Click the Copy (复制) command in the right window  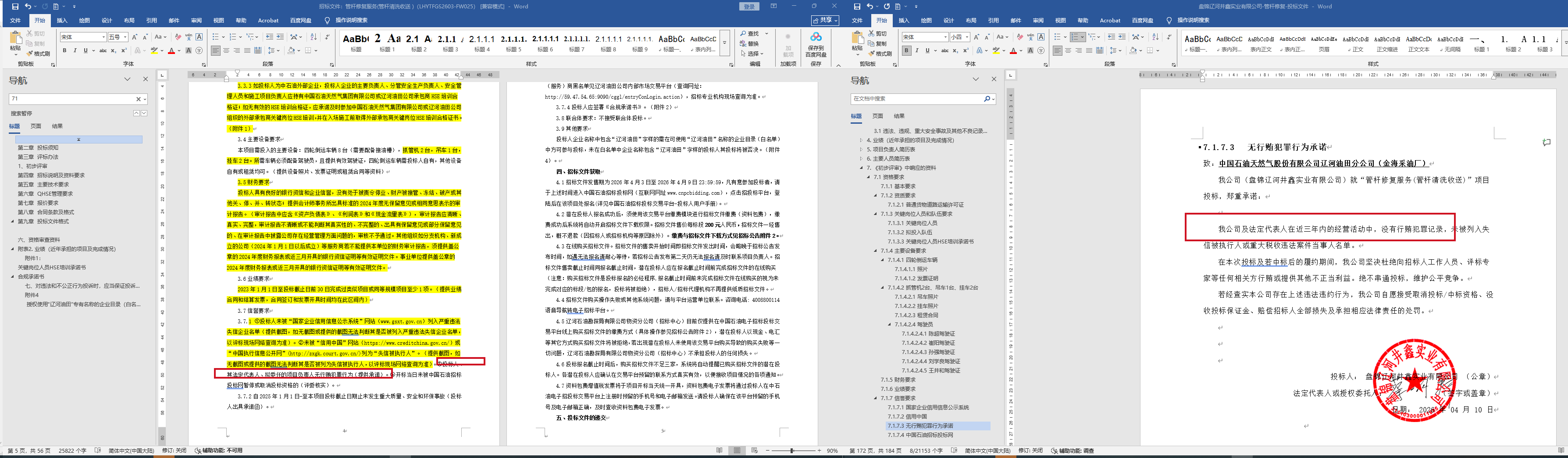[x=877, y=44]
